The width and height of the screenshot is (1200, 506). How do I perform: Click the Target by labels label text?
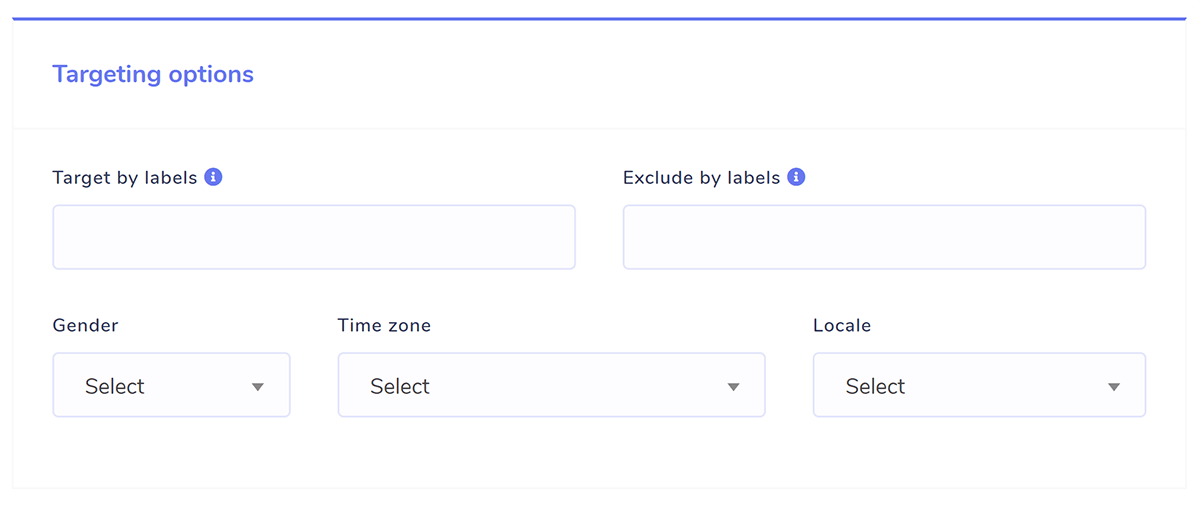click(125, 178)
